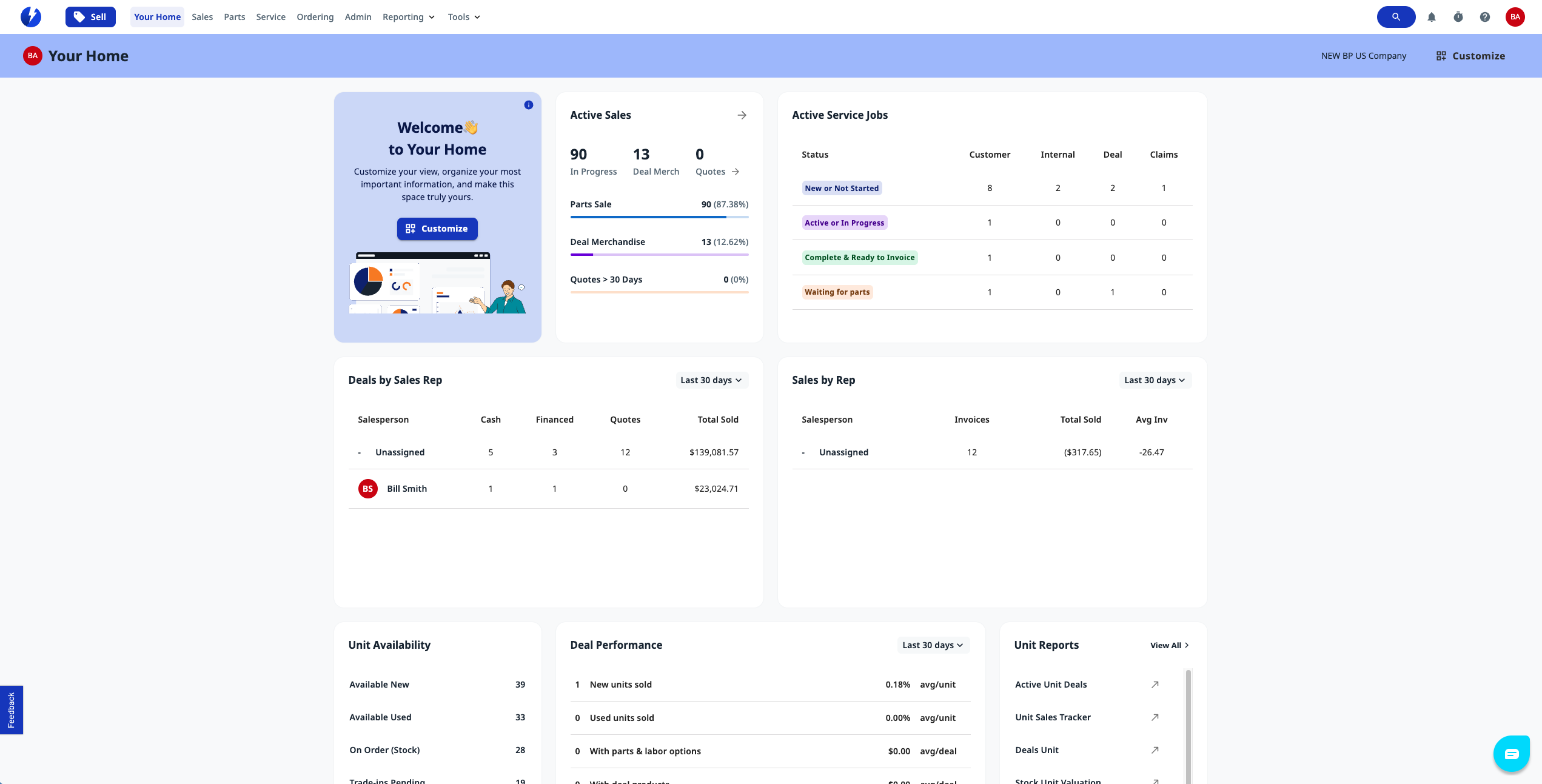Click View All in Unit Reports
This screenshot has width=1542, height=784.
[1168, 645]
